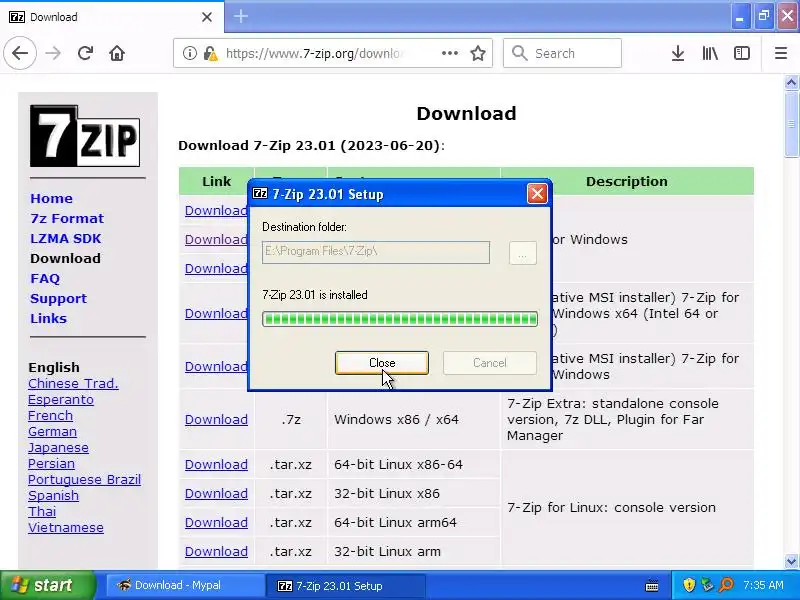Click the 7z icon in Setup title bar
800x600 pixels.
[260, 193]
